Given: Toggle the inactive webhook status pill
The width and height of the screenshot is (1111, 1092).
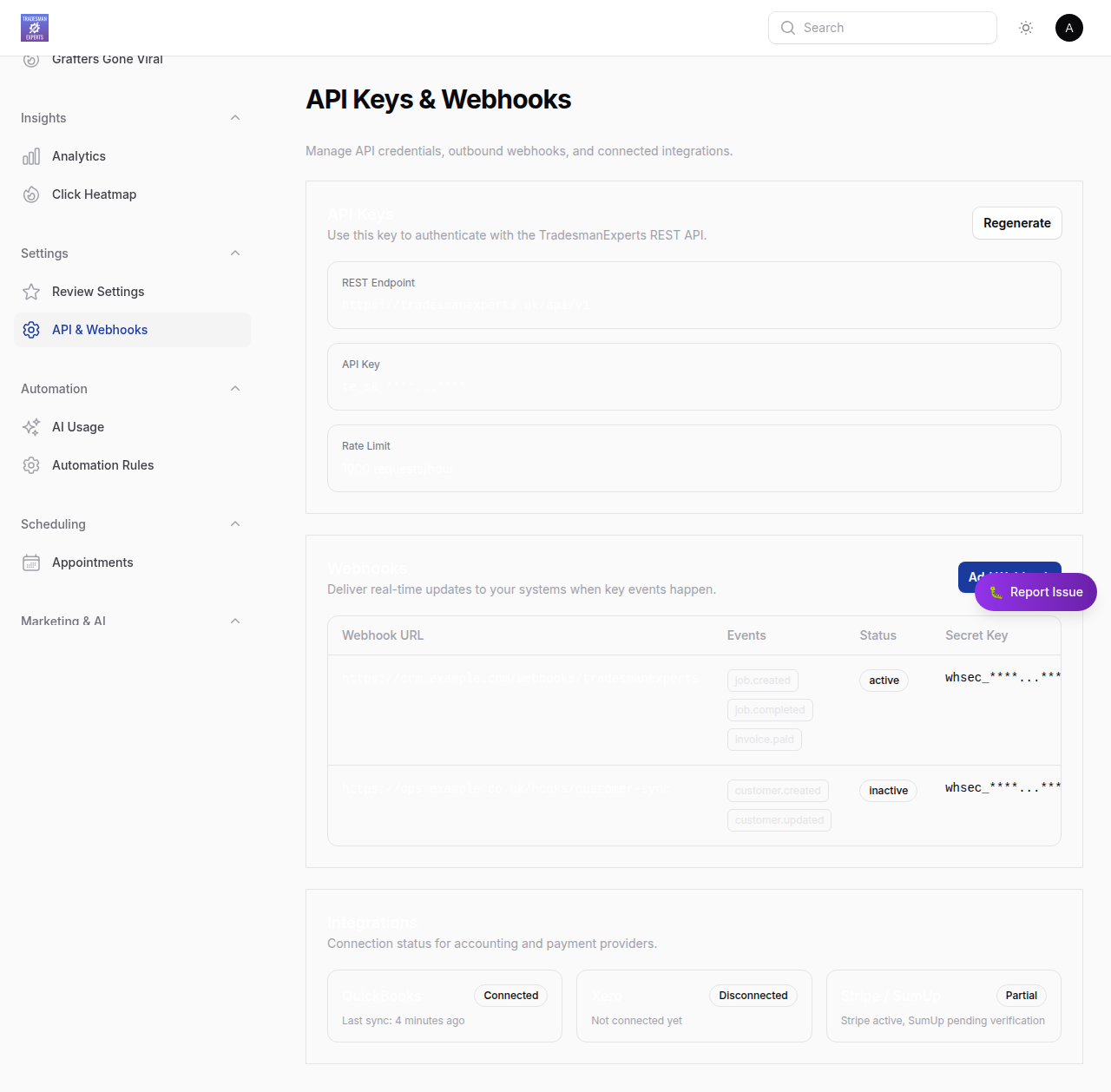Looking at the screenshot, I should point(888,791).
